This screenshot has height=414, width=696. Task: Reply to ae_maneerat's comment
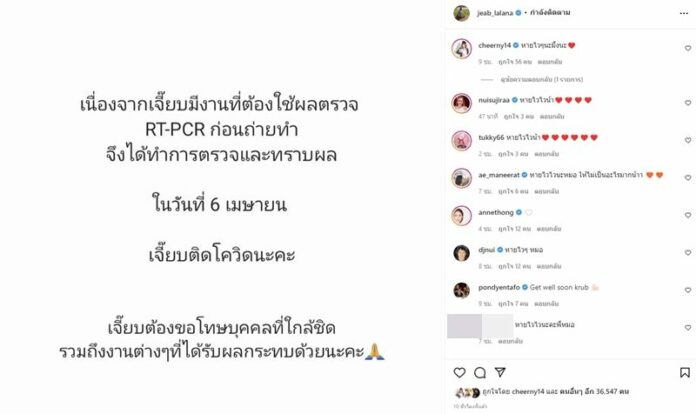(x=546, y=191)
